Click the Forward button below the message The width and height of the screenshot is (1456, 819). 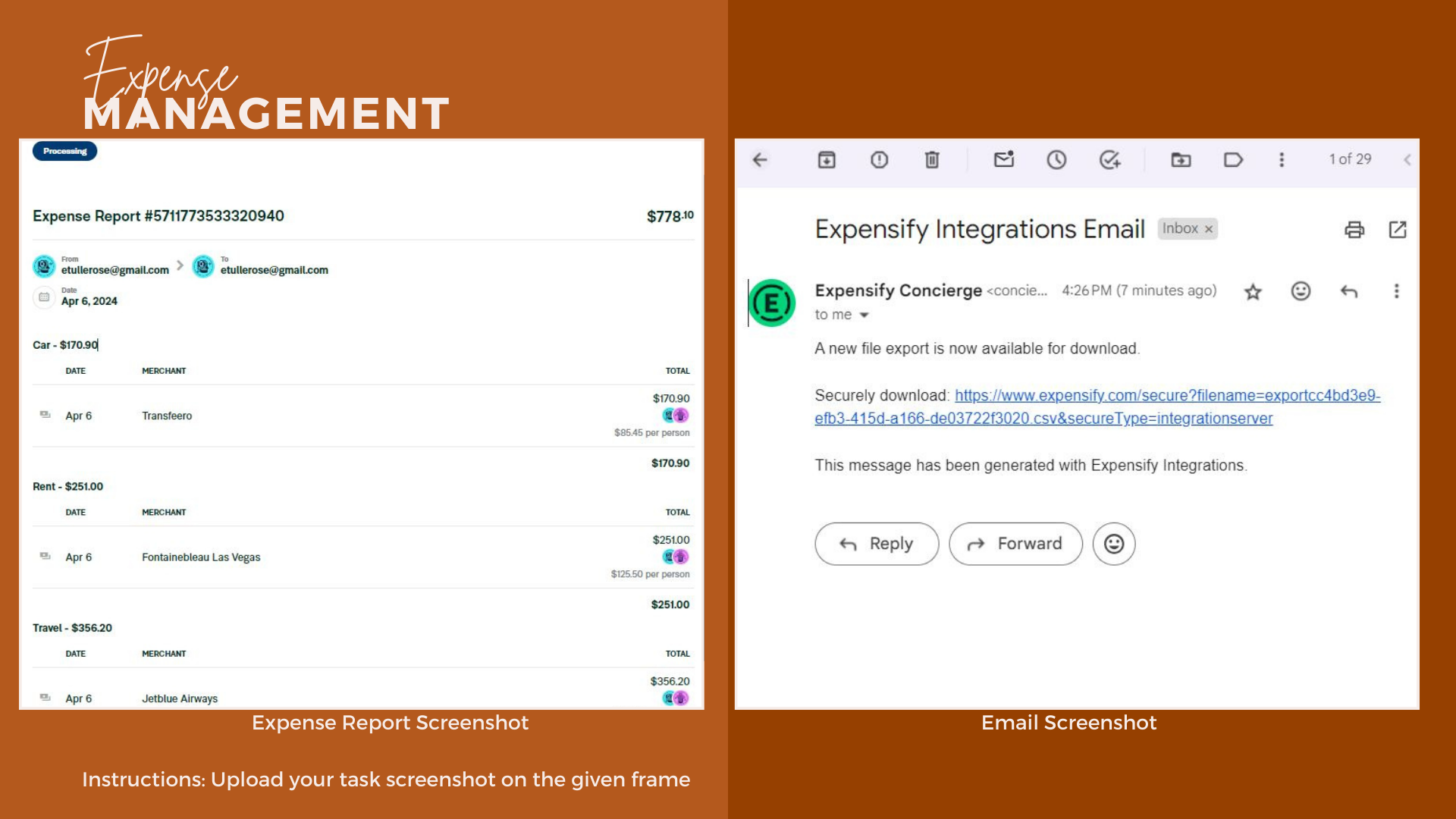point(1015,544)
